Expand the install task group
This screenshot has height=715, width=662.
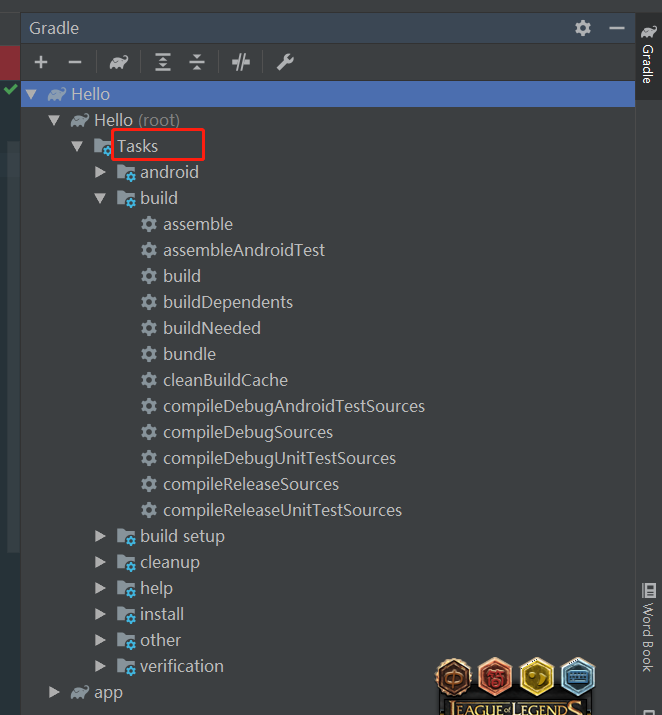pos(100,614)
